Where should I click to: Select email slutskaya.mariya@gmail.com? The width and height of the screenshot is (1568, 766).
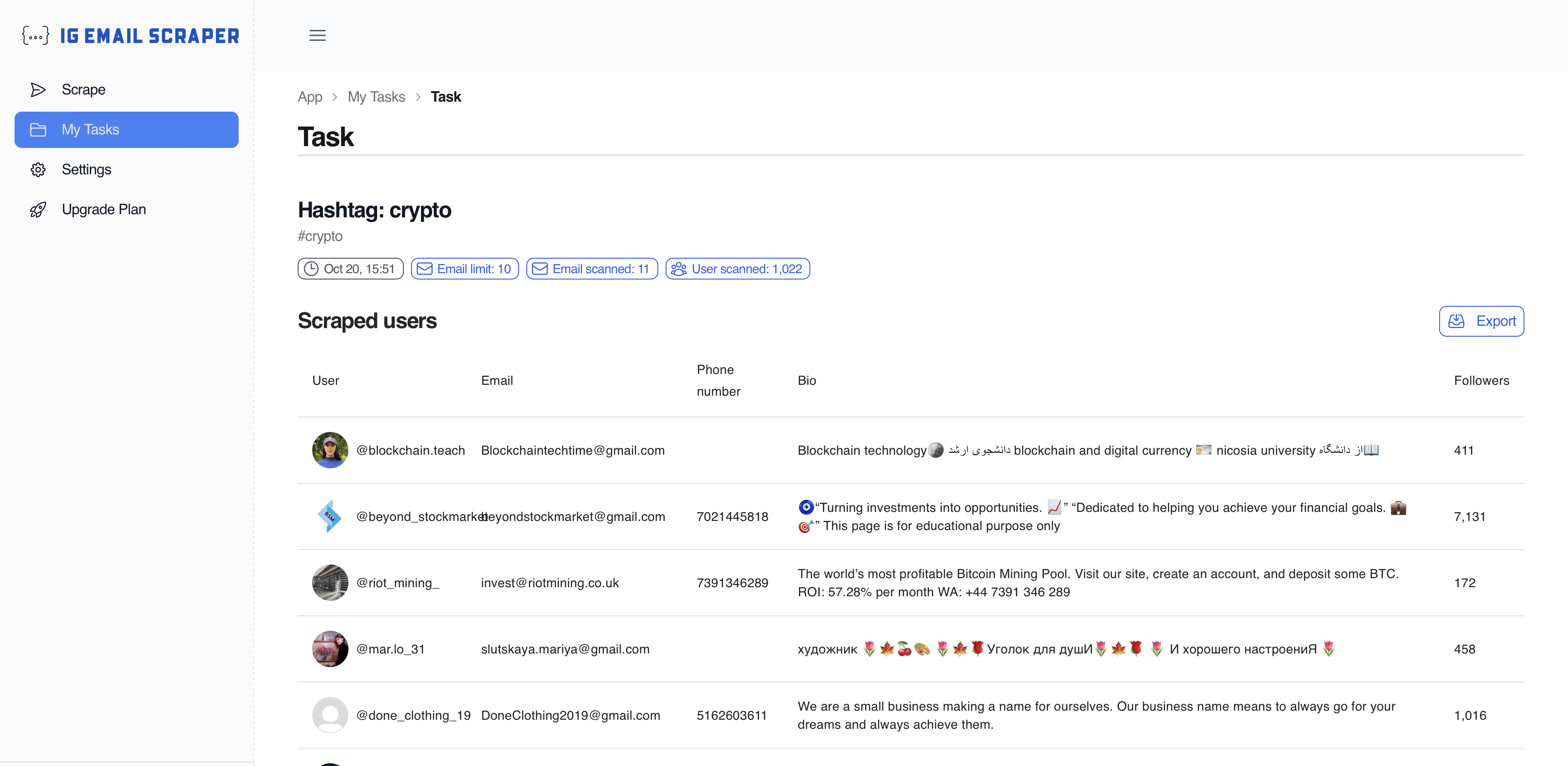point(565,649)
